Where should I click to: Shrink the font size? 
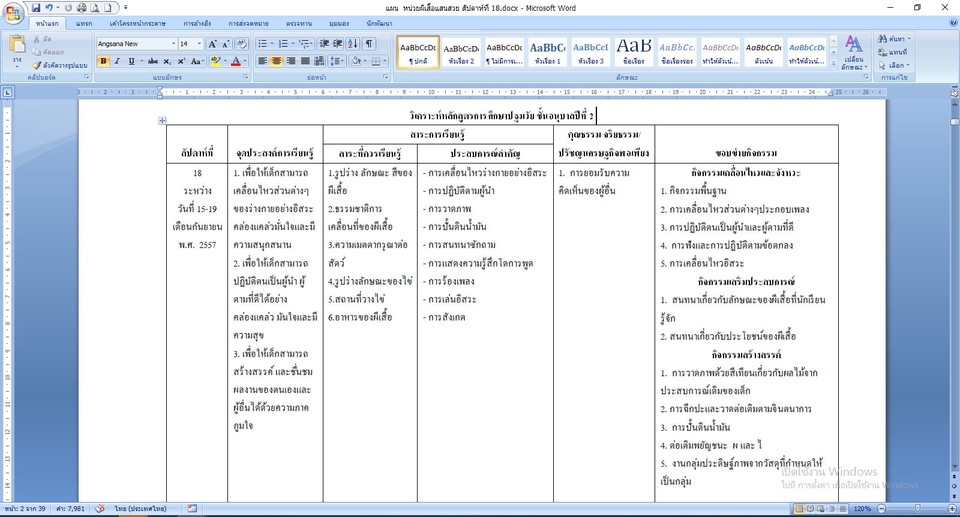(225, 43)
